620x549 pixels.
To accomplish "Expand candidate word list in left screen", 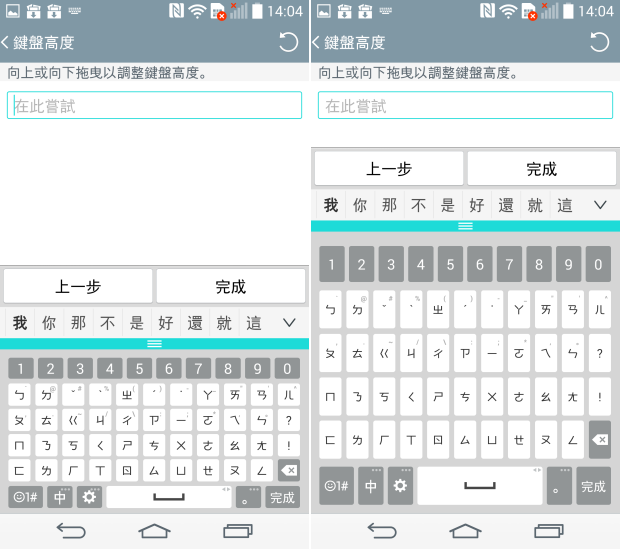I will coord(289,323).
